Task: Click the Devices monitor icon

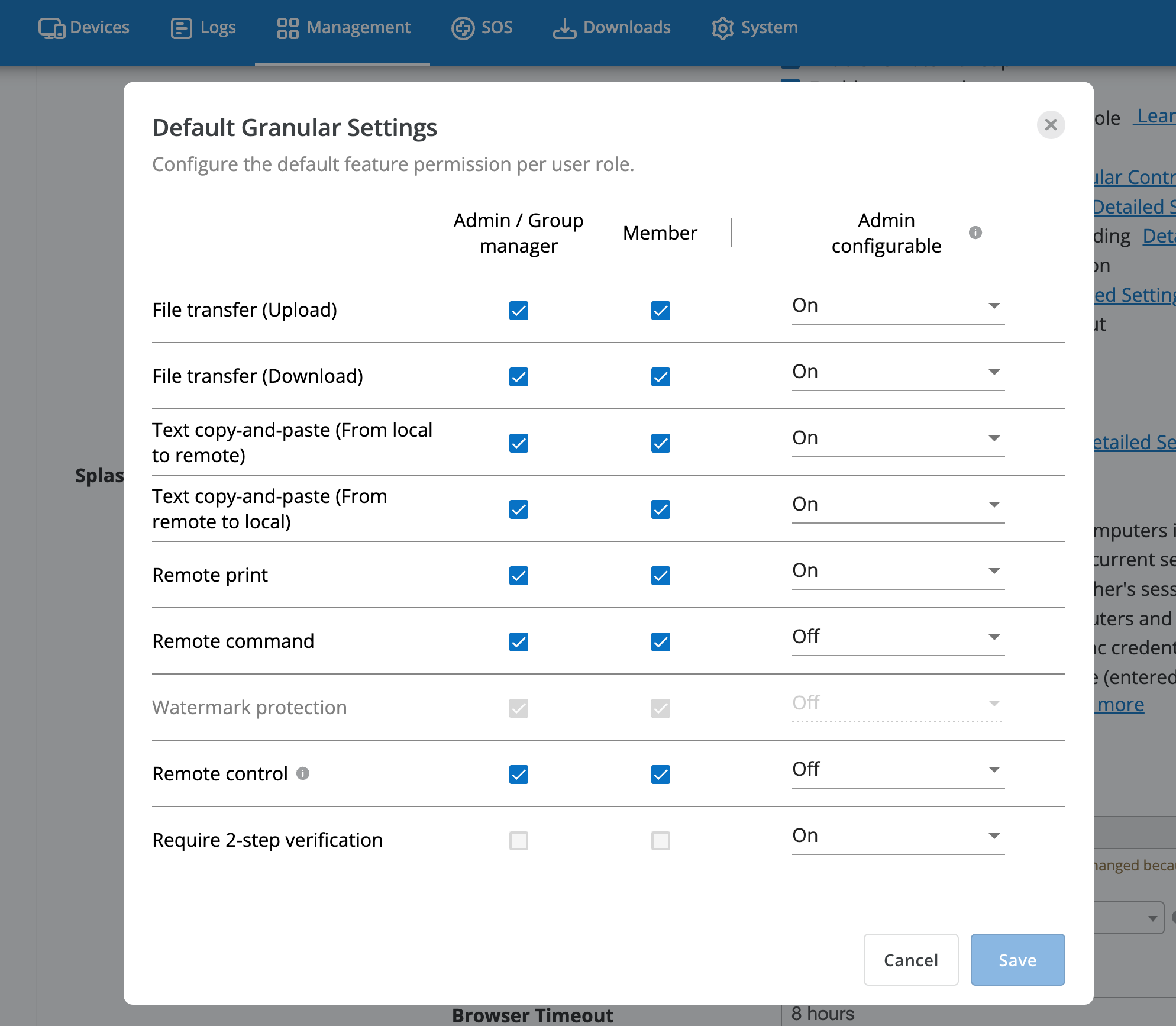Action: pos(51,28)
